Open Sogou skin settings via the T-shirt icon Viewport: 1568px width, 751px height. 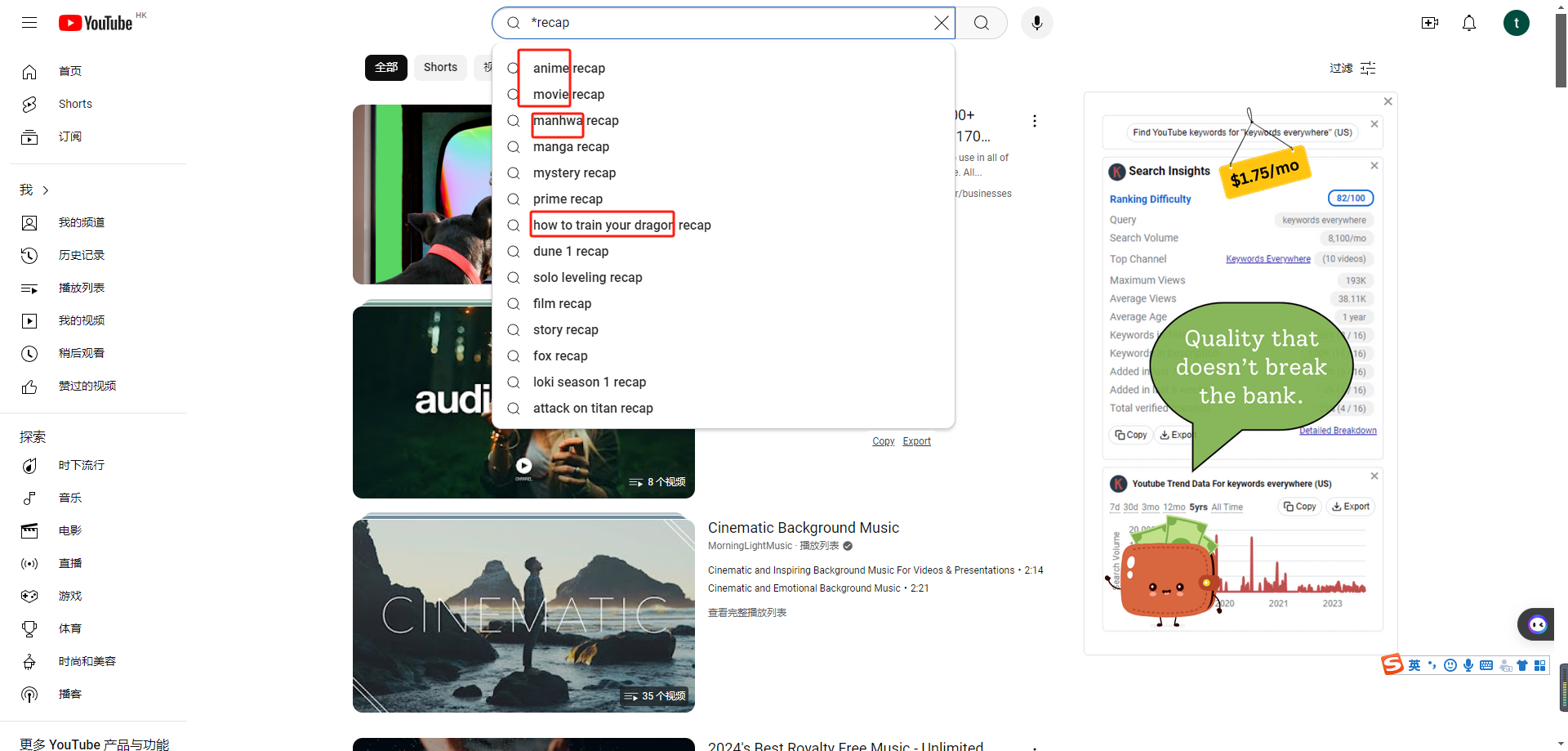coord(1524,665)
